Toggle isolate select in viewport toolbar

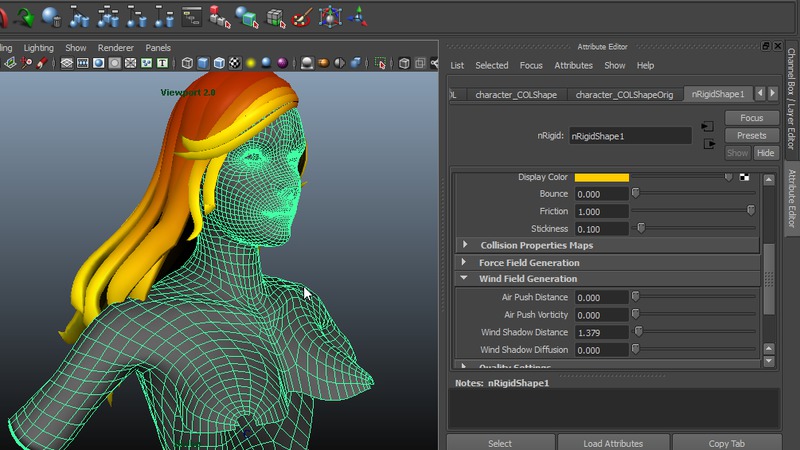tap(381, 63)
